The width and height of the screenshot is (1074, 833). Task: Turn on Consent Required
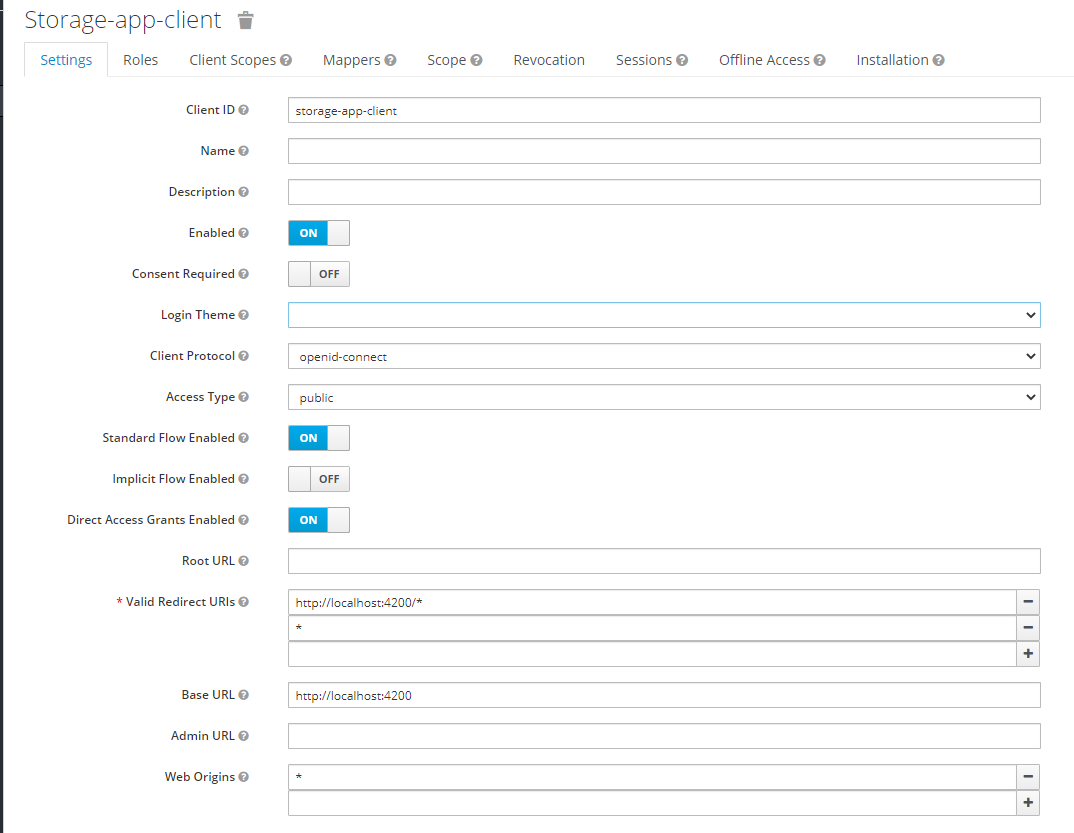coord(319,274)
